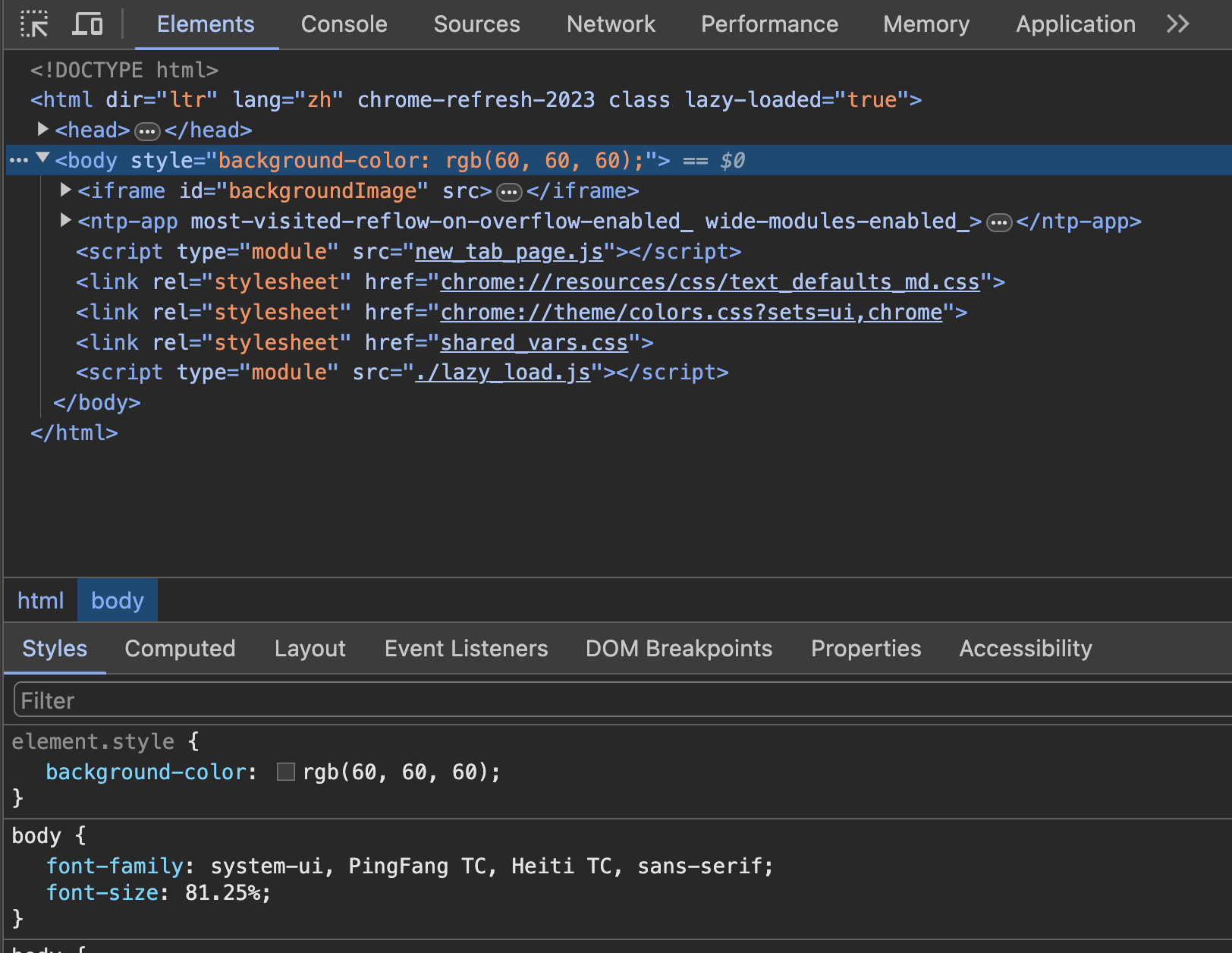The image size is (1232, 953).
Task: Switch to the Console tab
Action: (x=344, y=24)
